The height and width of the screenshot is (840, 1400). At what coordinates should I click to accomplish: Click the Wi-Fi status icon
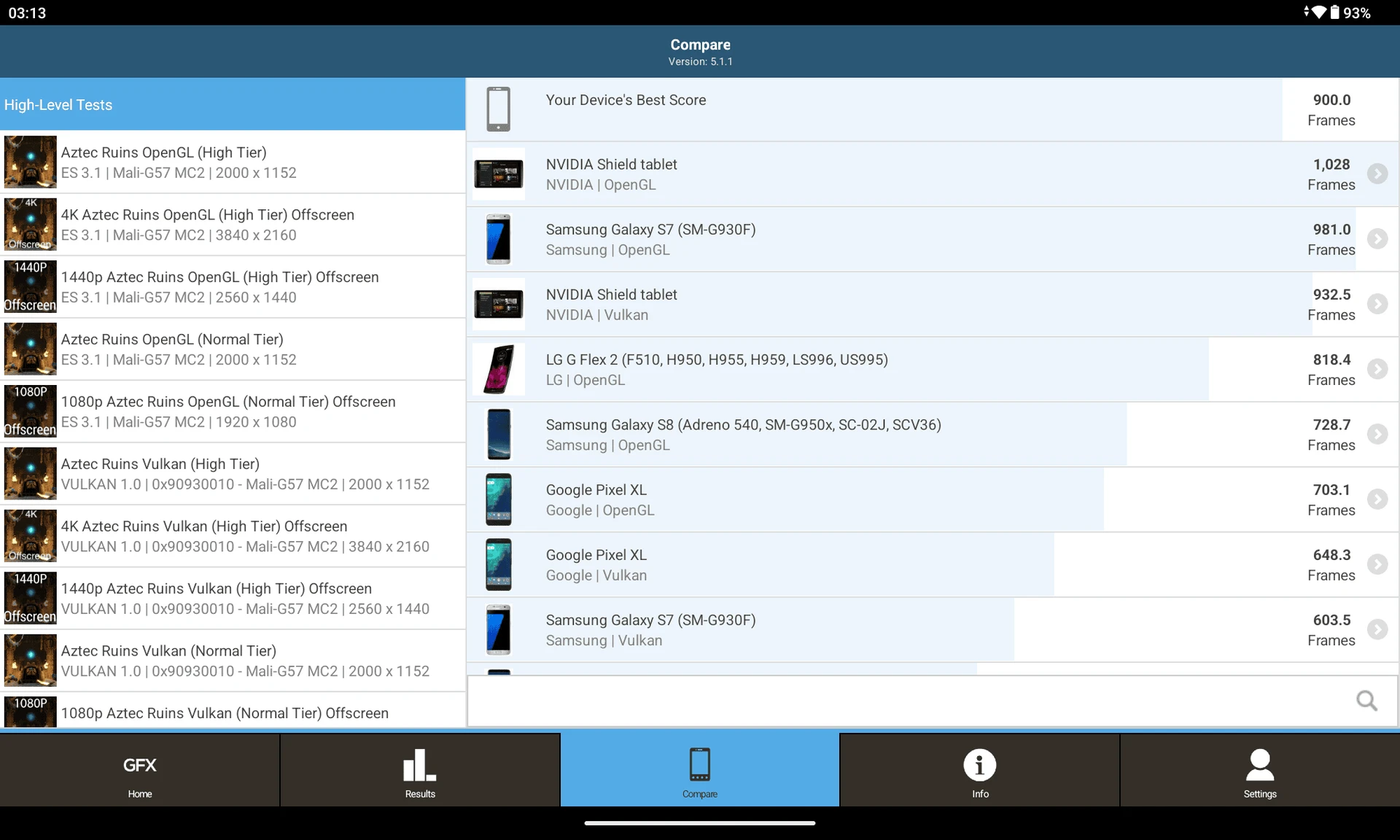(x=1318, y=12)
